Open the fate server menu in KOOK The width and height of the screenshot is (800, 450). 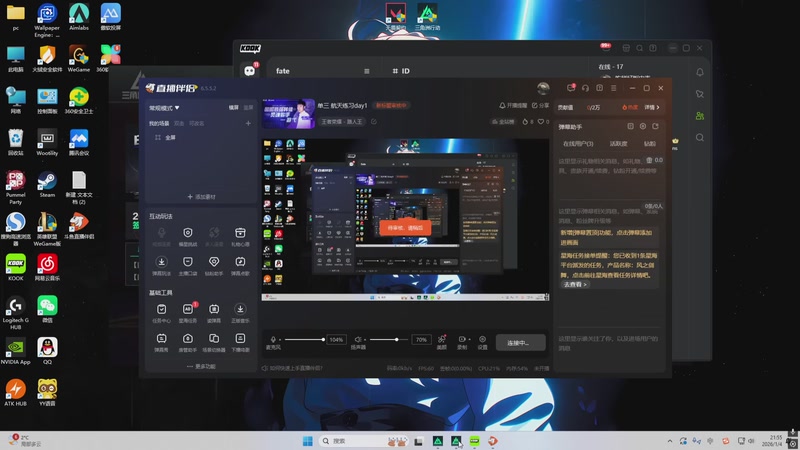pos(367,71)
